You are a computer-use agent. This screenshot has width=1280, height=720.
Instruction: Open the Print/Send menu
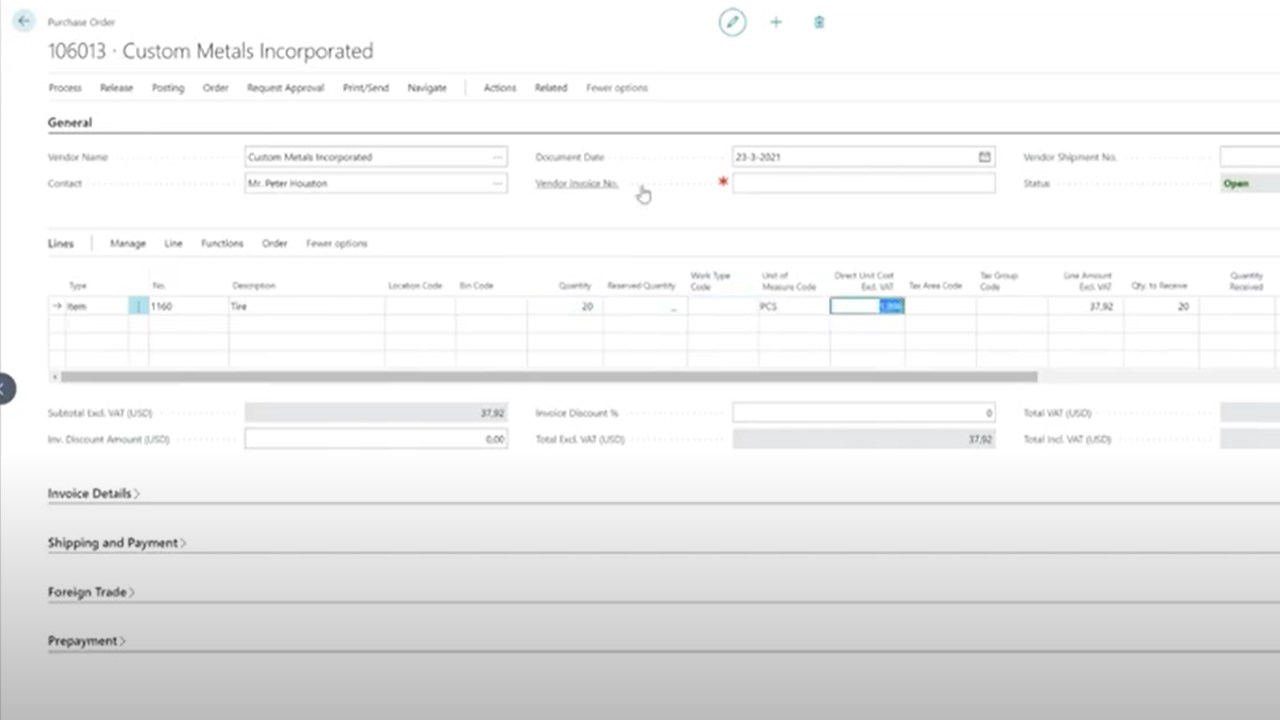click(x=366, y=88)
